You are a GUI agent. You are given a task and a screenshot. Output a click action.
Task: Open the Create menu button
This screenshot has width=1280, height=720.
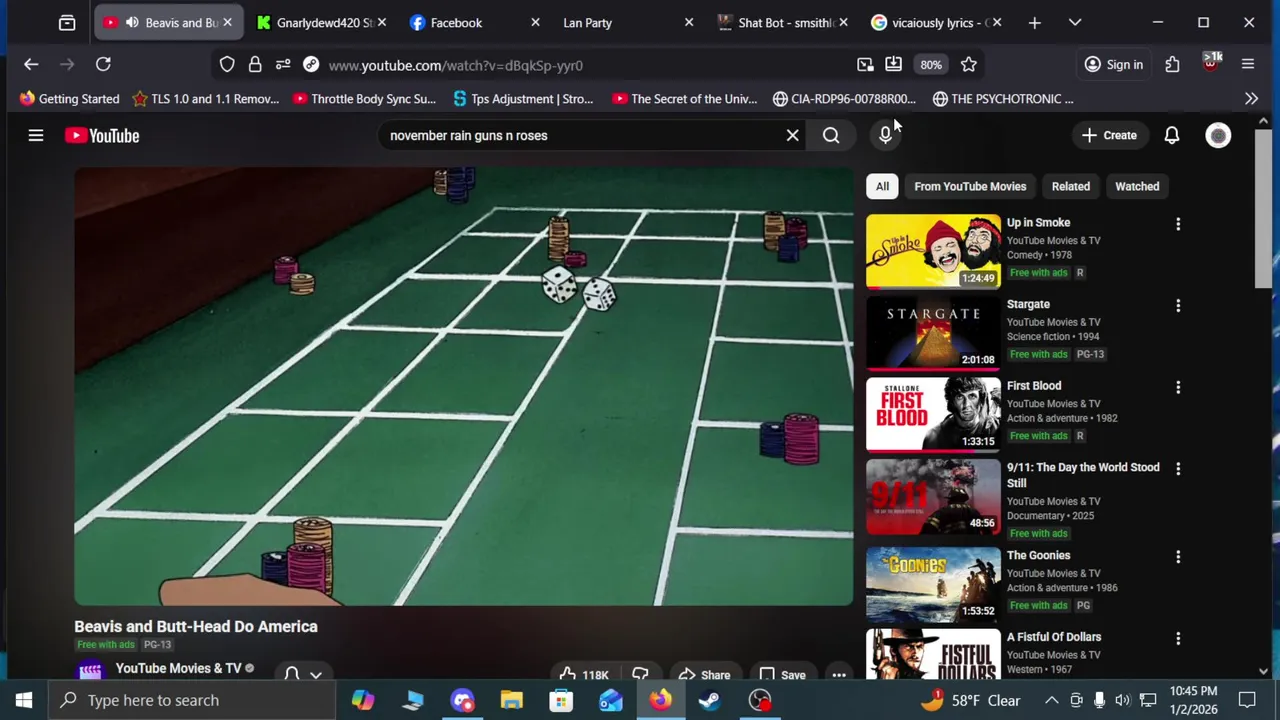(1110, 135)
